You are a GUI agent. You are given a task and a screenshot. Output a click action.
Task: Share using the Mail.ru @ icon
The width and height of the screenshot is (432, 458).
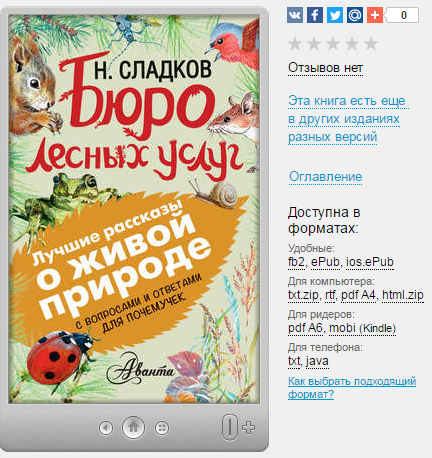(x=355, y=15)
